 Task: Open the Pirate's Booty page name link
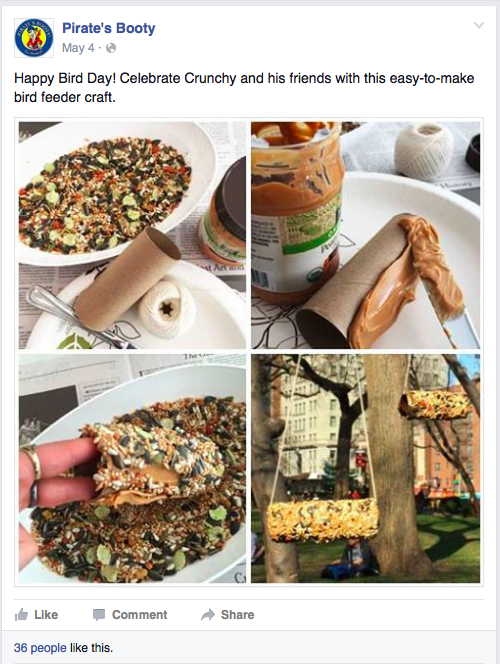click(109, 28)
